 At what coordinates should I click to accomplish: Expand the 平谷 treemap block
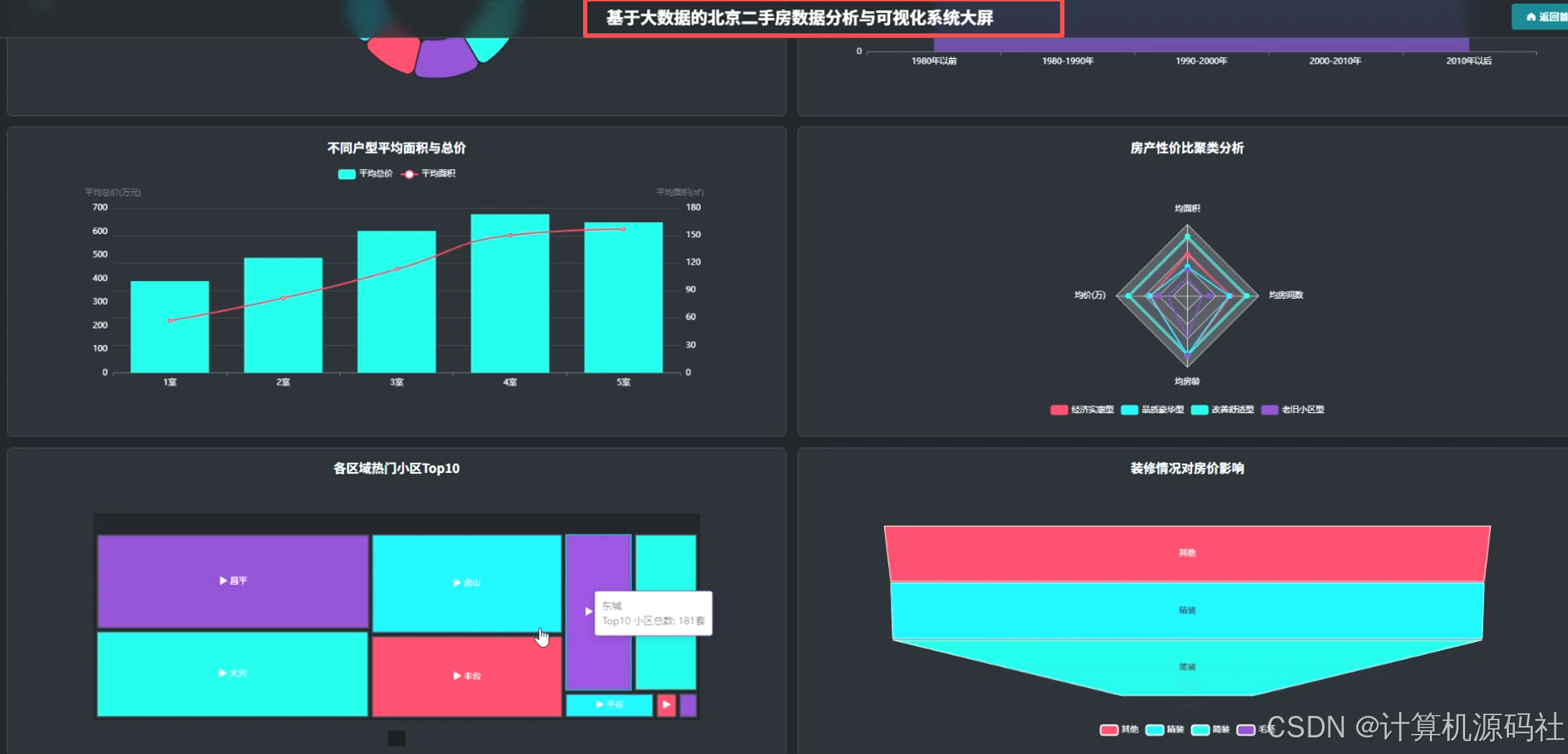click(609, 705)
